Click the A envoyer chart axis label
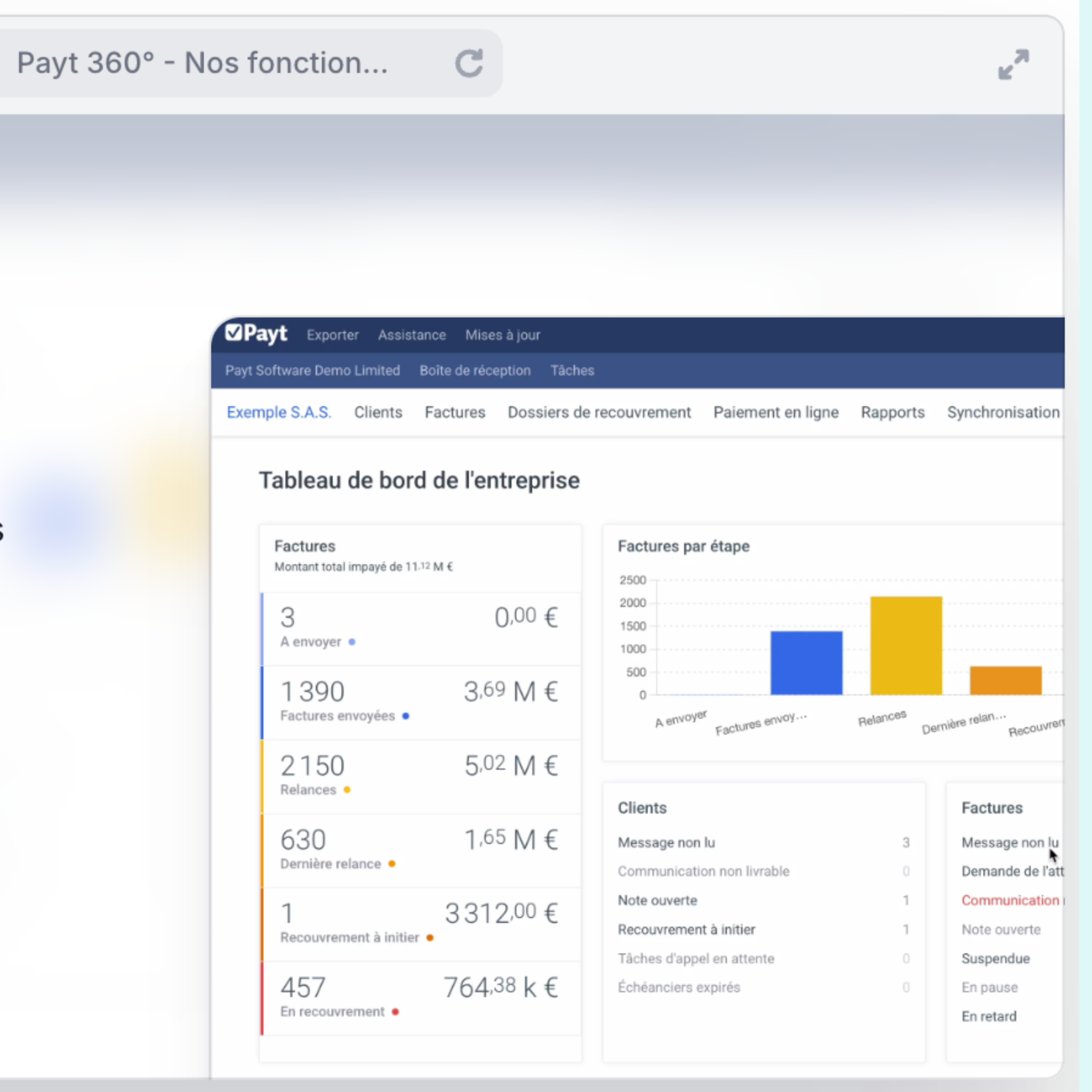This screenshot has height=1092, width=1092. 680,718
